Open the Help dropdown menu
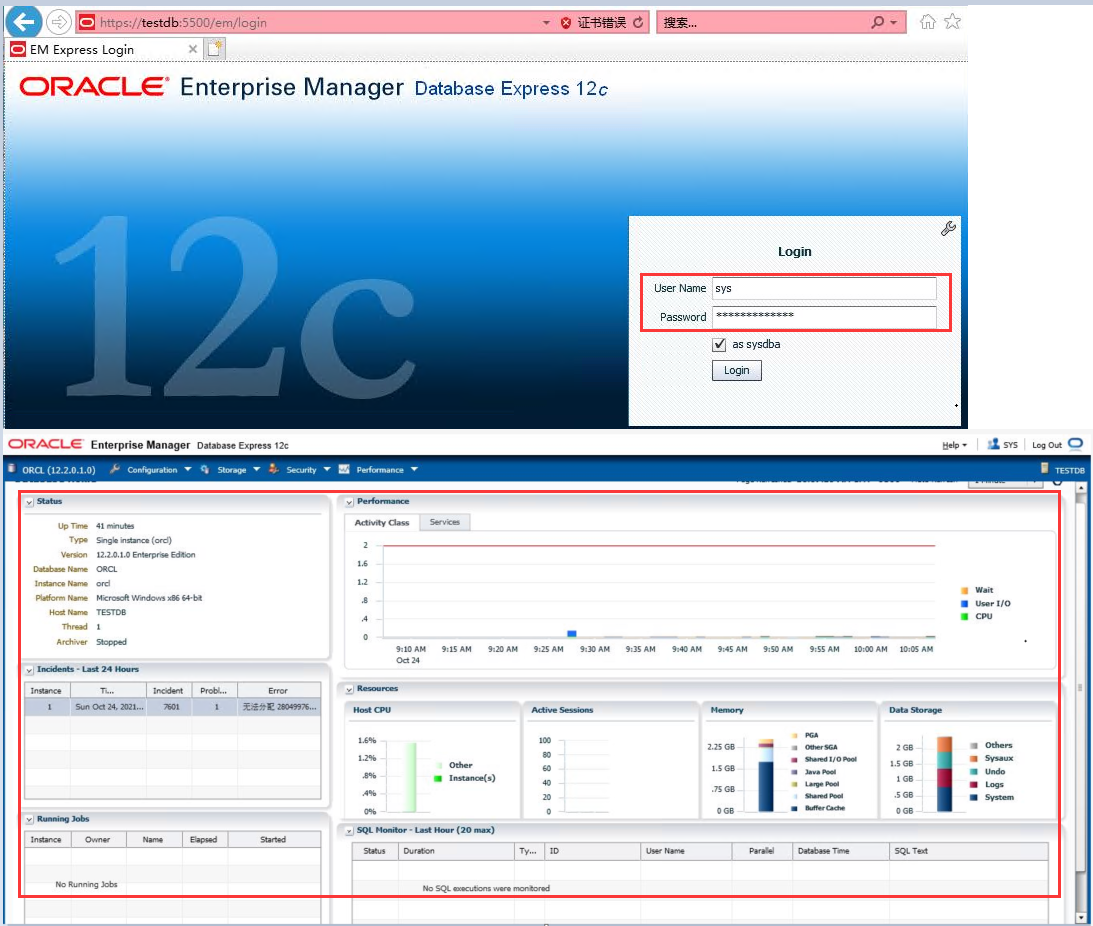 954,445
